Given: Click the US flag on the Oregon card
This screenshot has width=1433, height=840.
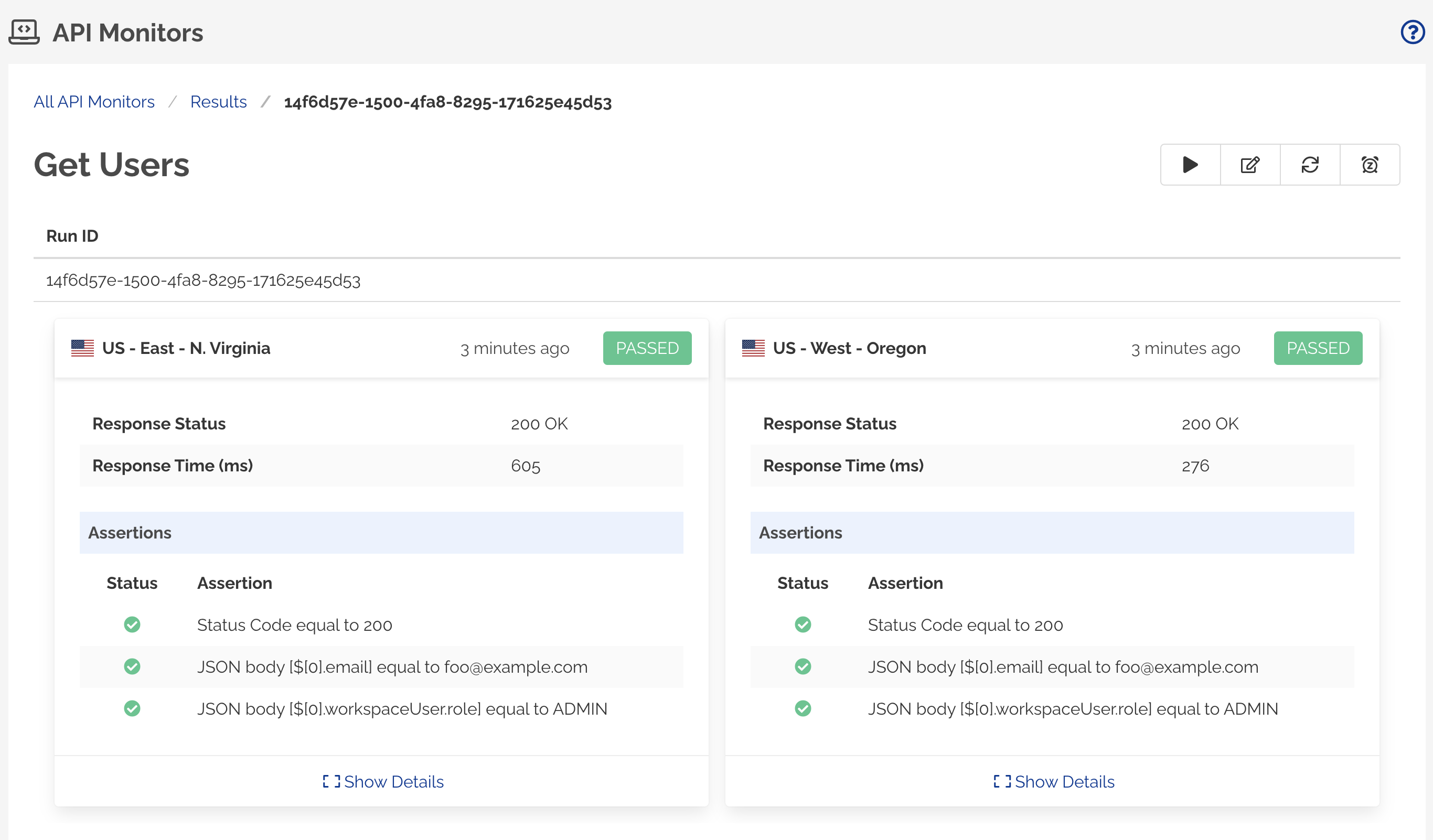Looking at the screenshot, I should point(752,348).
